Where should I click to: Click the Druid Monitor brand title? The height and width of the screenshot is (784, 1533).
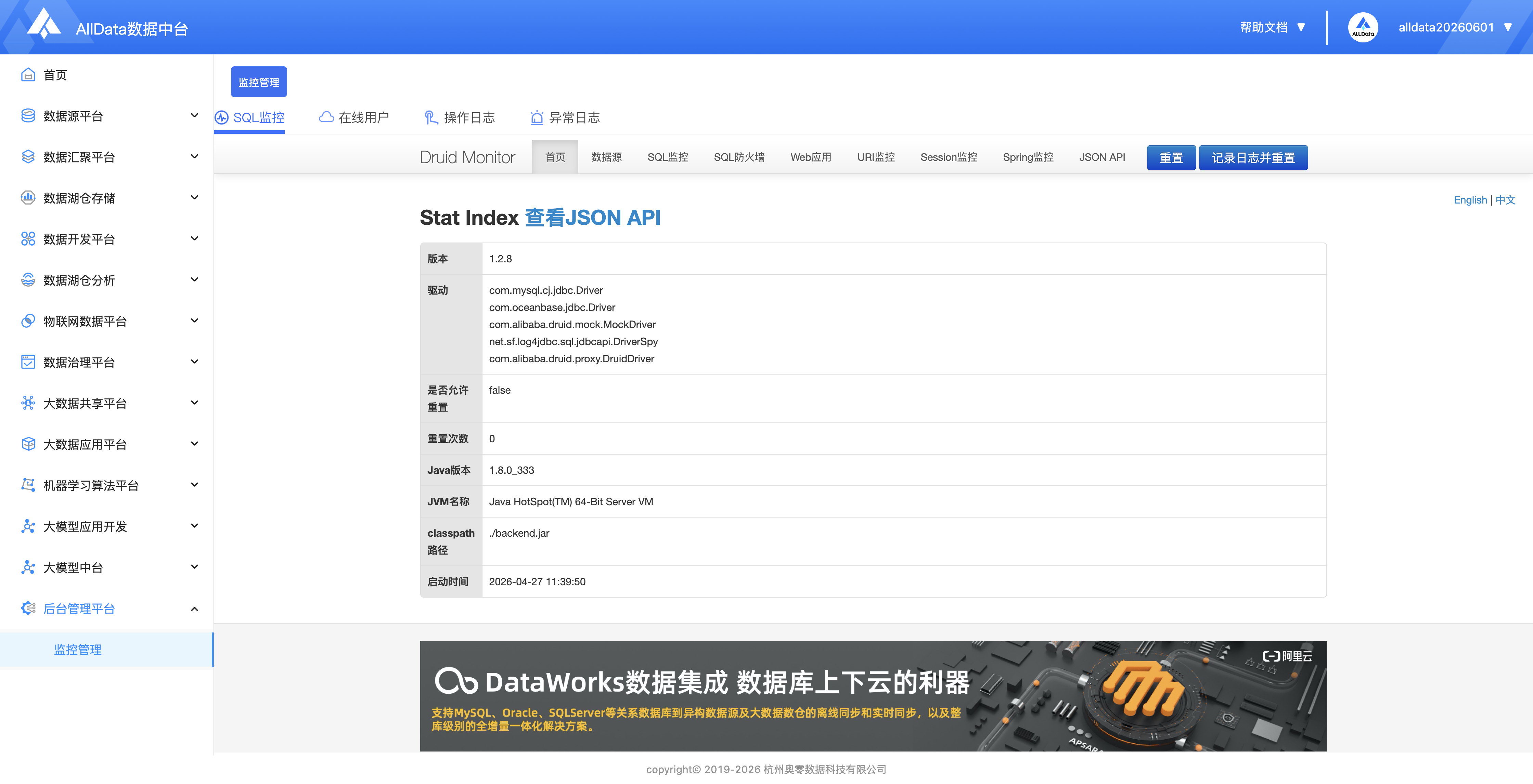coord(467,157)
